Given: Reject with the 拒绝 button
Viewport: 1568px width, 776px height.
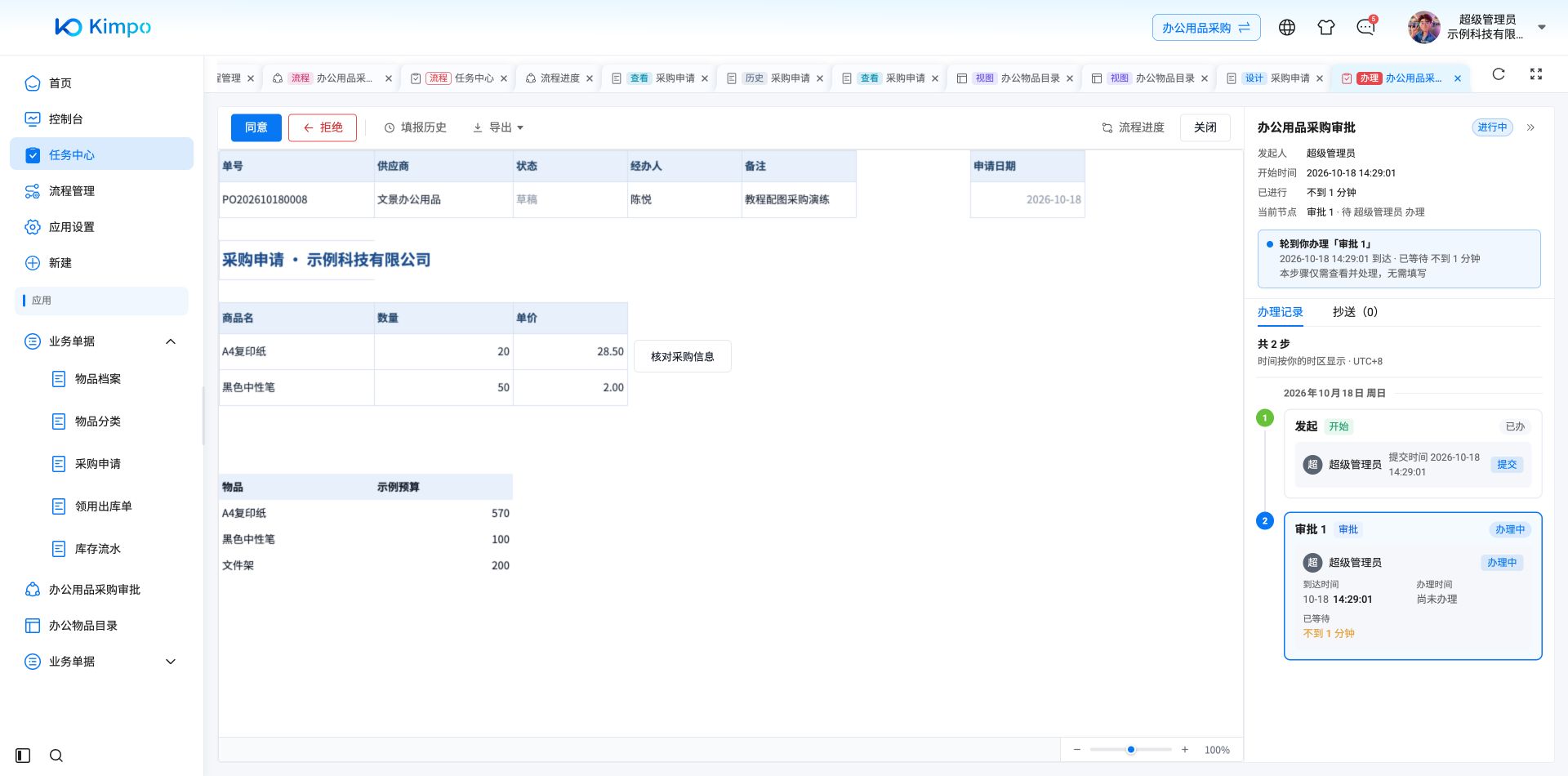Looking at the screenshot, I should (323, 127).
